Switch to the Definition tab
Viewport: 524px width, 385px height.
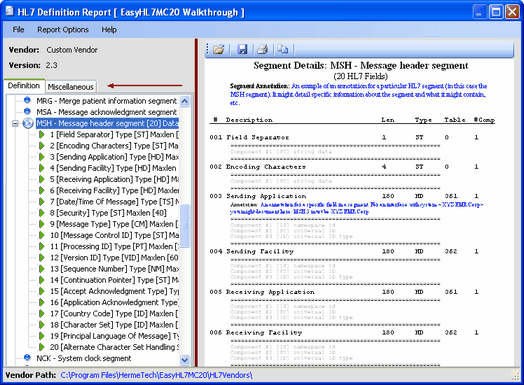coord(24,86)
